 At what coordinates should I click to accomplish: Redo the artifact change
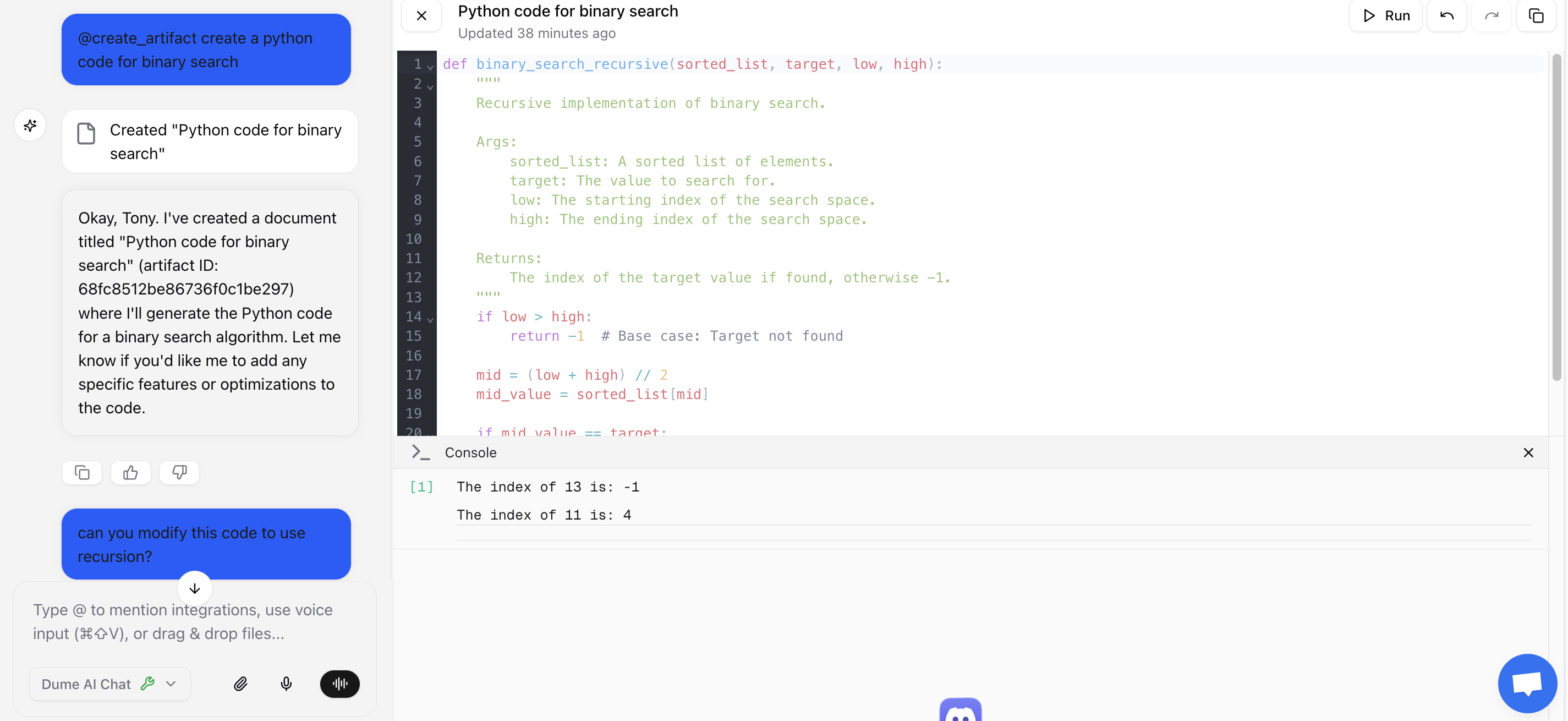pos(1492,16)
